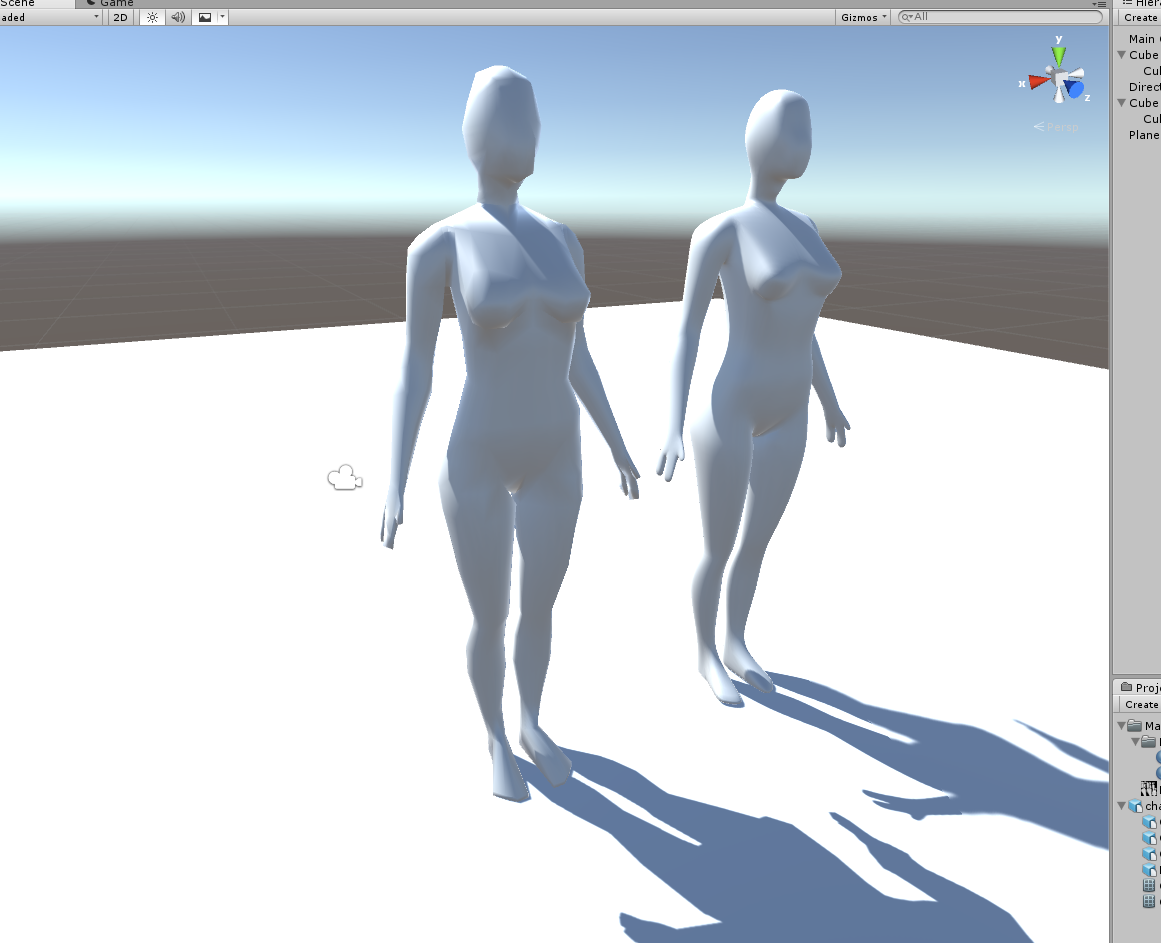
Task: Select the Ma folder icon
Action: (1134, 725)
